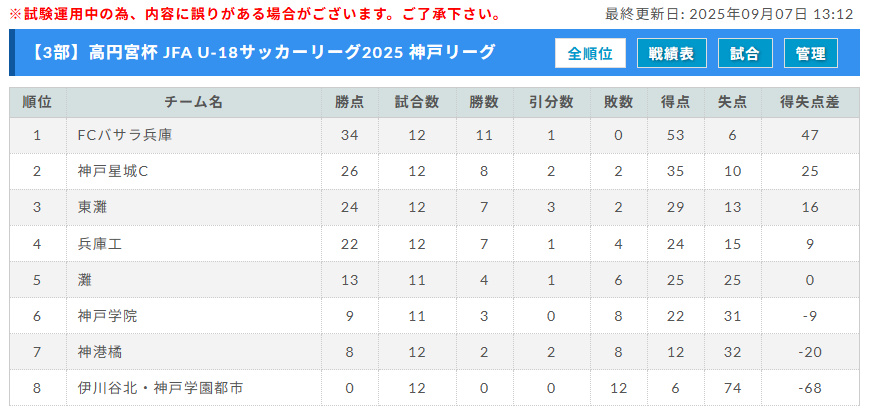
Task: Select the チーム名 column header
Action: click(193, 102)
